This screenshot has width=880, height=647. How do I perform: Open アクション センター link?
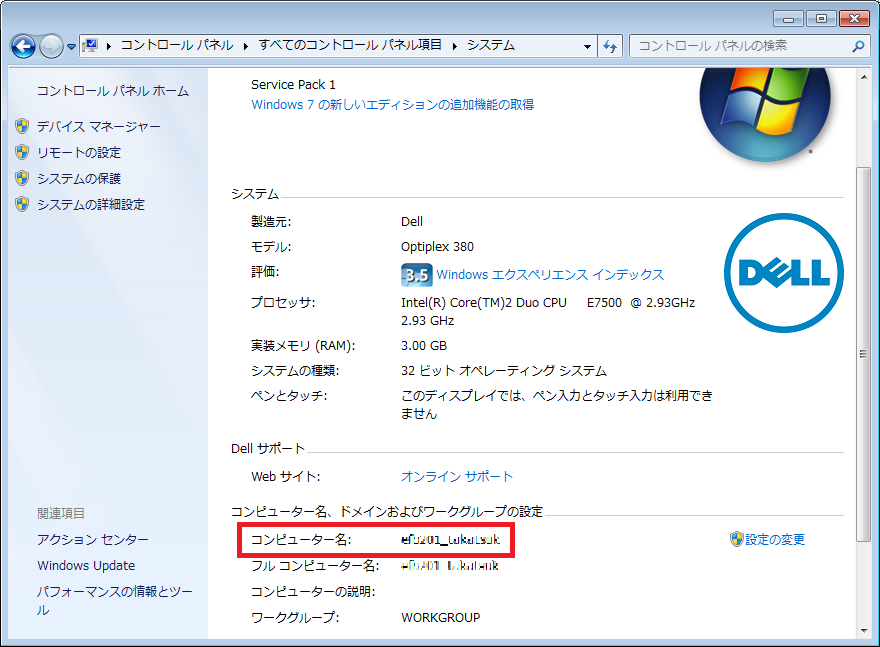point(93,539)
